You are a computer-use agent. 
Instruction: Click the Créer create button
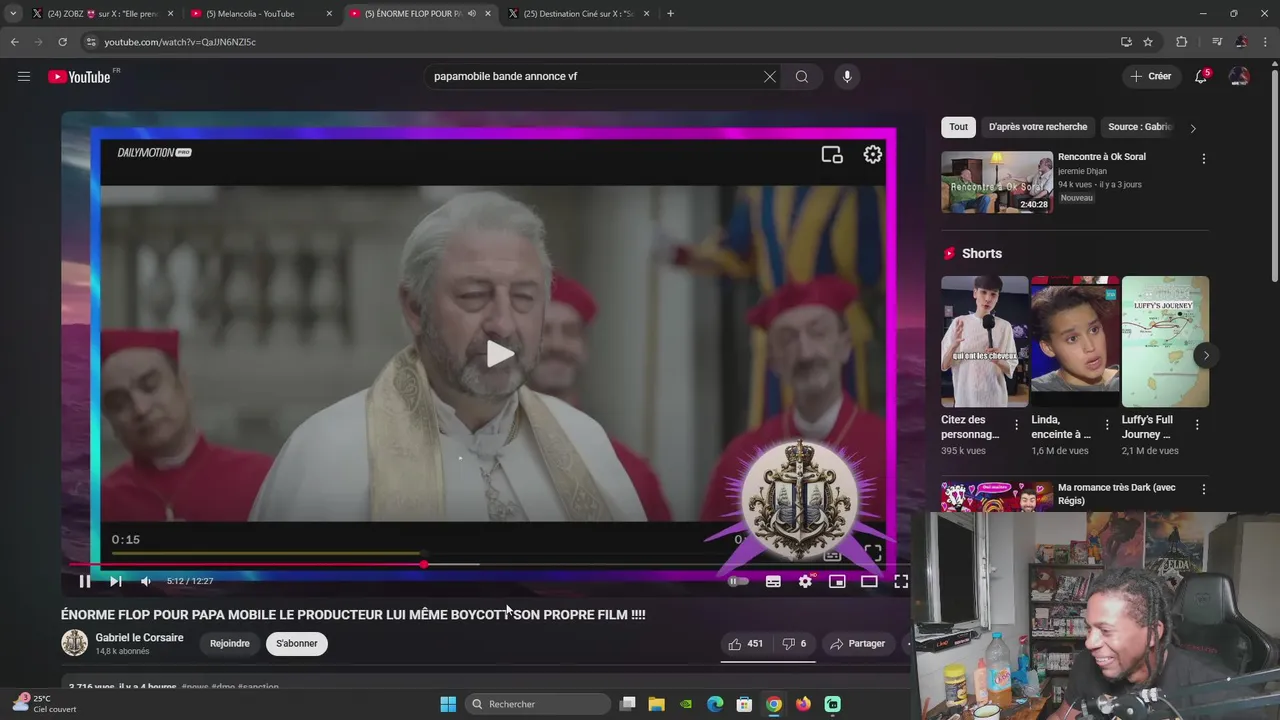tap(1150, 76)
